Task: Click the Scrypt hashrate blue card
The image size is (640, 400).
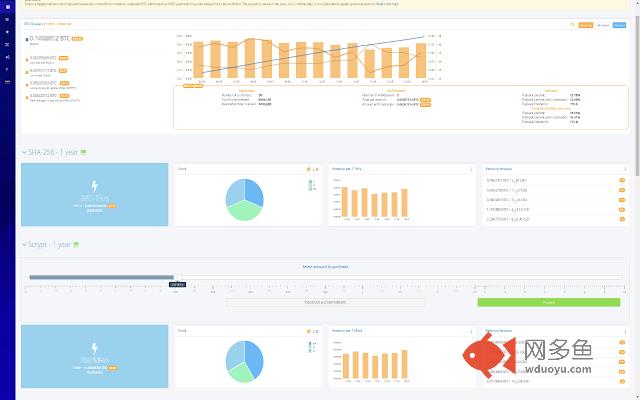Action: click(x=94, y=356)
